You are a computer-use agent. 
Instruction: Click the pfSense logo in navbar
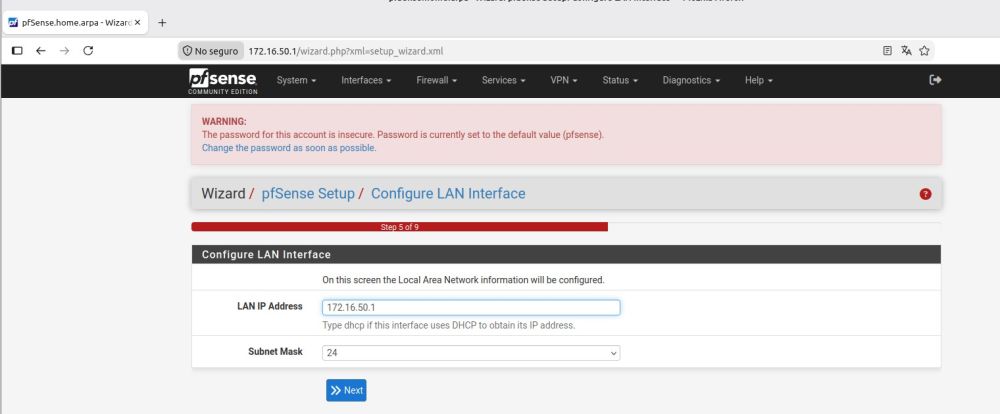click(x=223, y=81)
